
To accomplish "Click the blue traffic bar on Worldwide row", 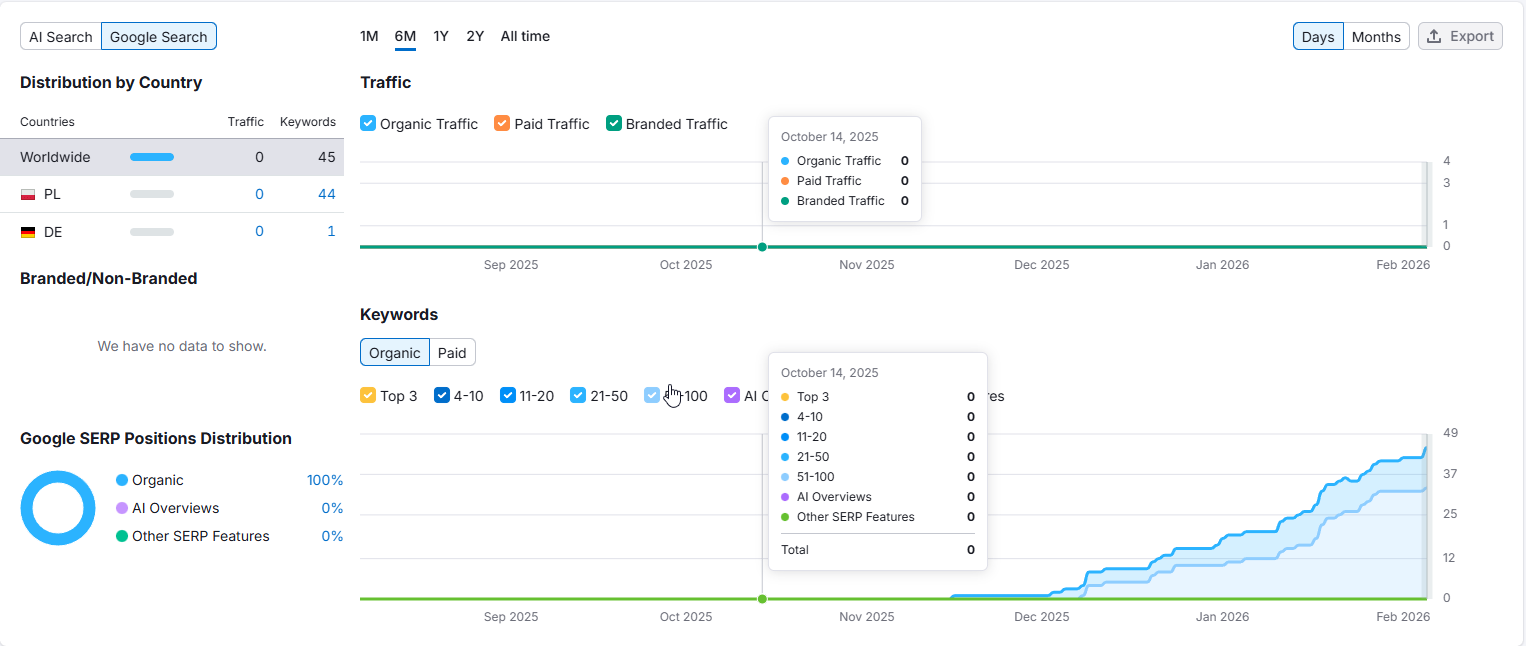I will pyautogui.click(x=152, y=157).
